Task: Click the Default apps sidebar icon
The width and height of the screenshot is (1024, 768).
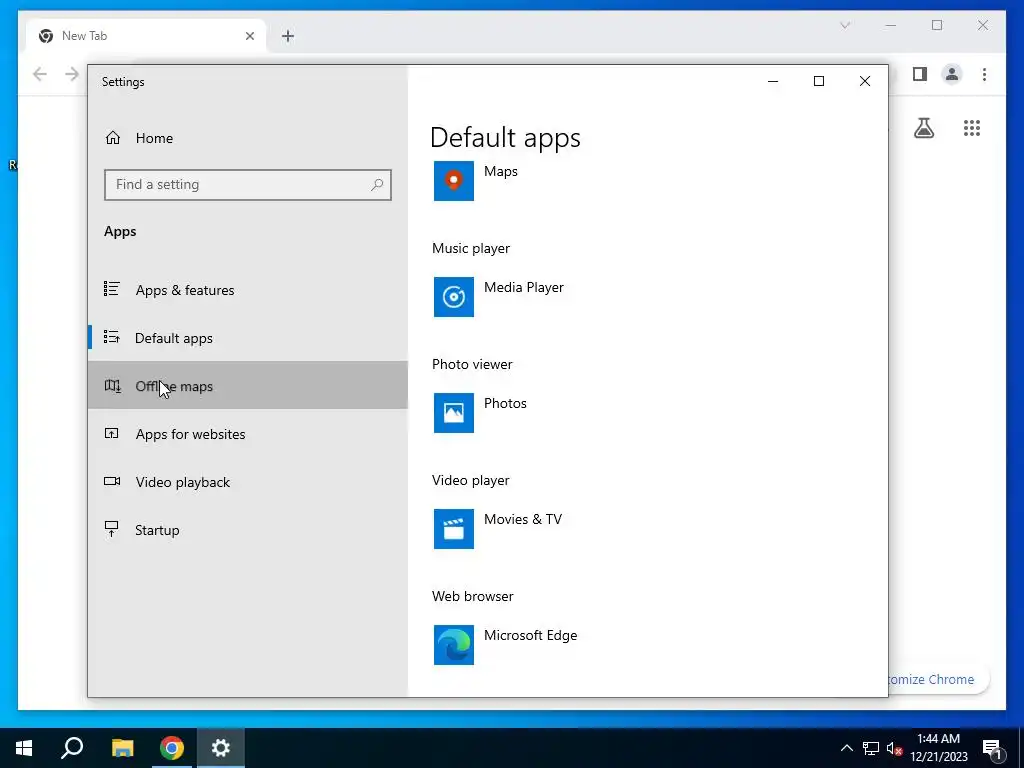Action: (112, 337)
